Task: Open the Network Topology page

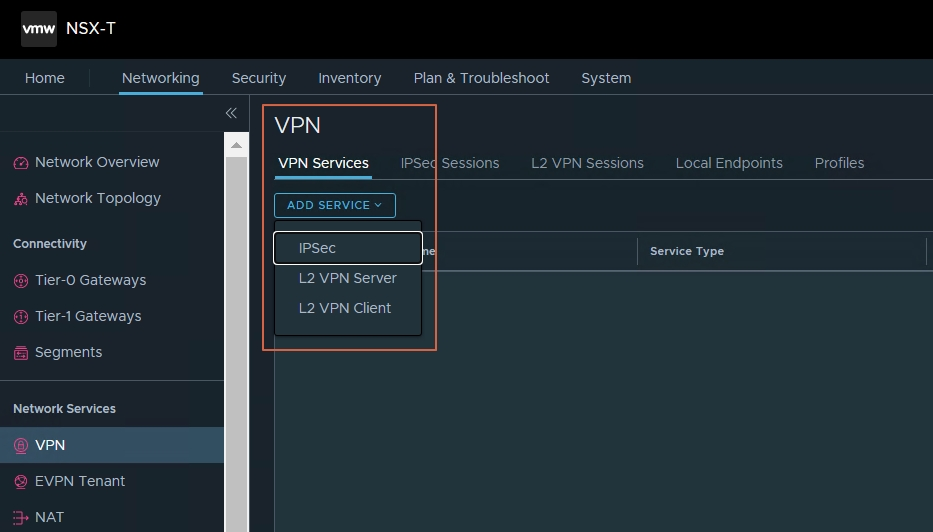Action: click(98, 198)
